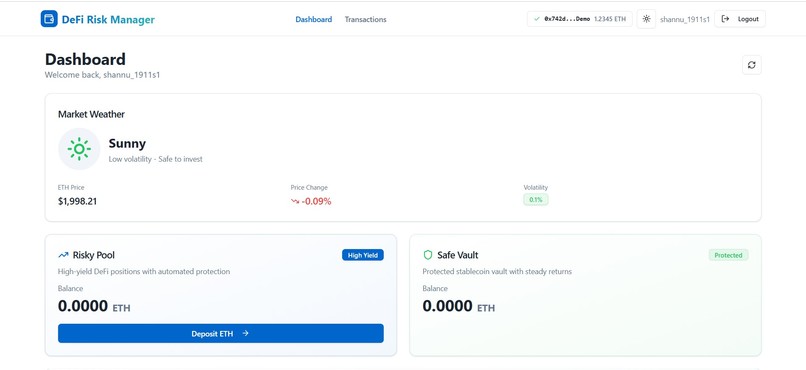Click the Safe Vault card title
The height and width of the screenshot is (370, 806).
click(x=457, y=255)
